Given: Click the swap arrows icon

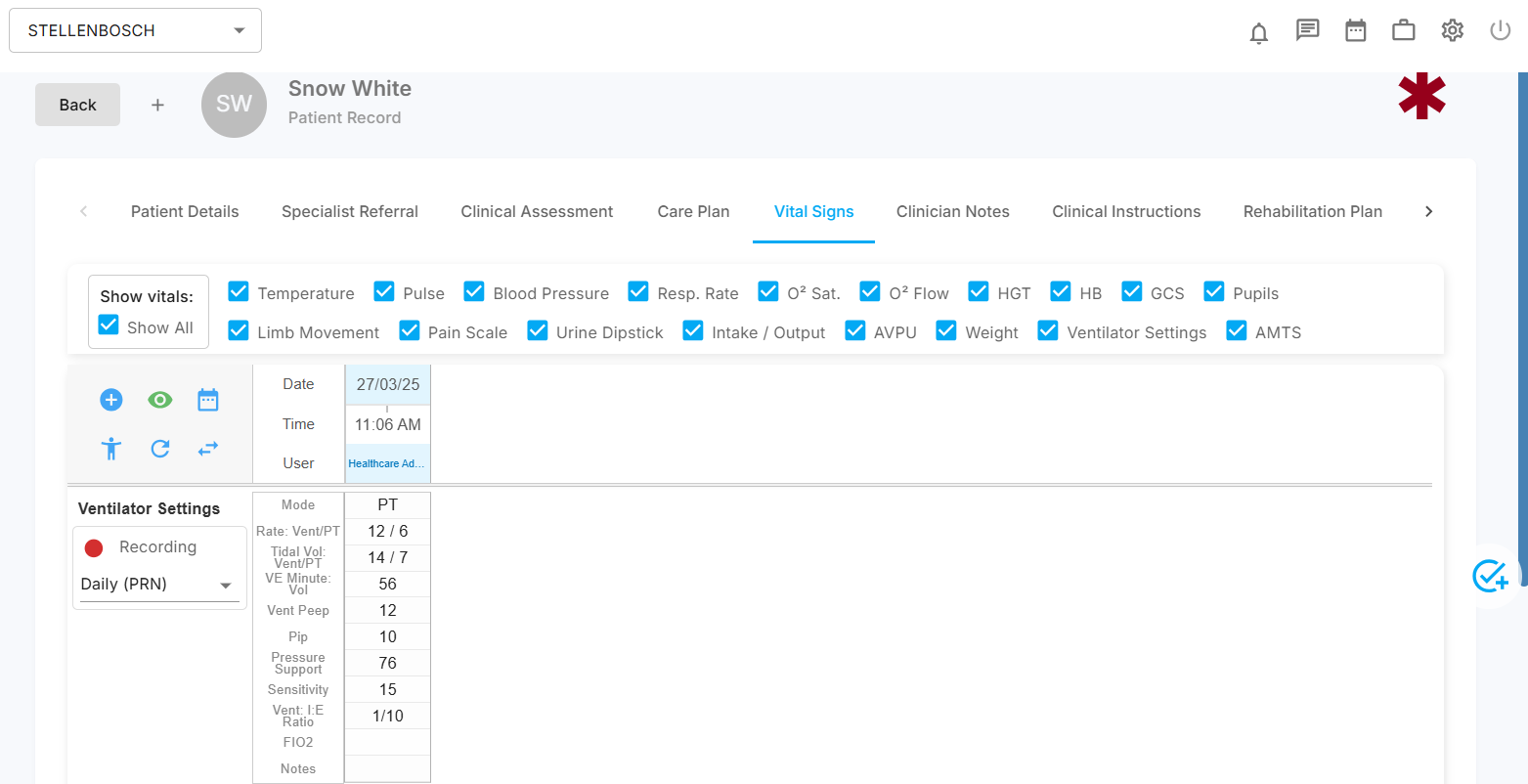Looking at the screenshot, I should click(208, 449).
